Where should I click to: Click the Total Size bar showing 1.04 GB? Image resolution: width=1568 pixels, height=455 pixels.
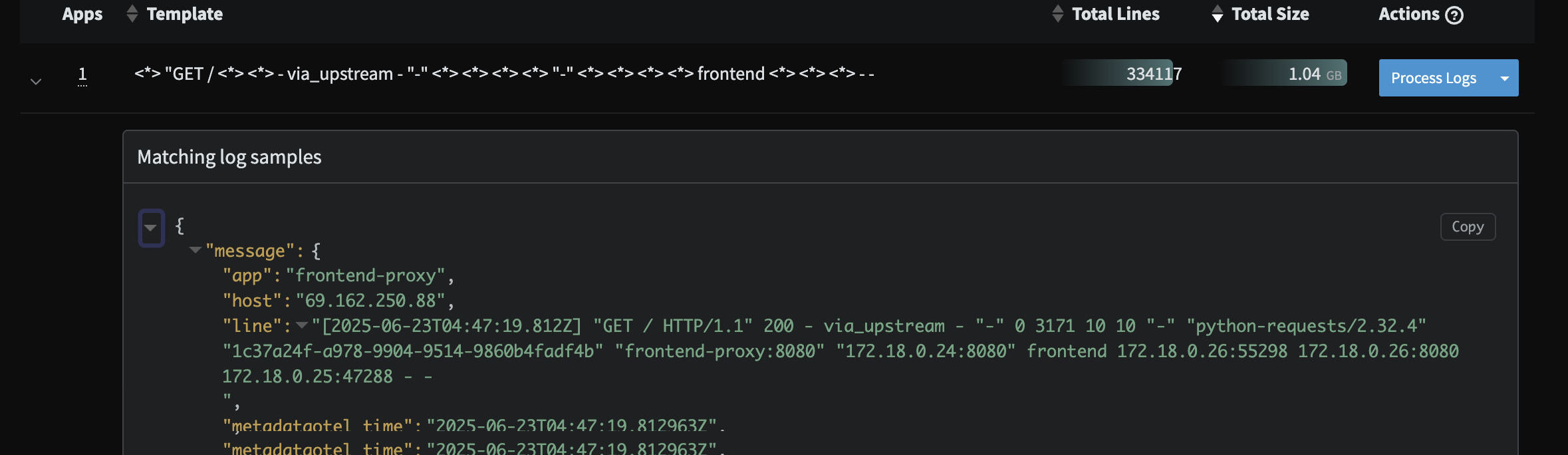coord(1283,73)
